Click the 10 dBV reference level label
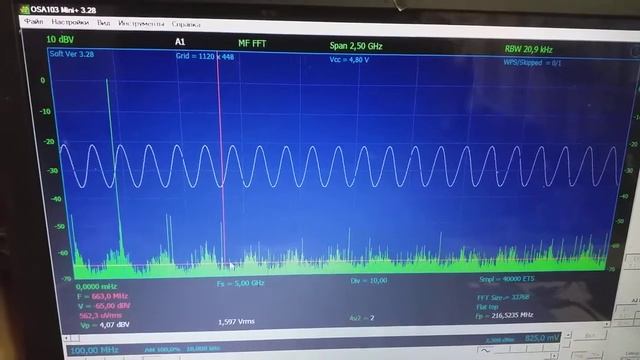The image size is (640, 360). pyautogui.click(x=60, y=39)
